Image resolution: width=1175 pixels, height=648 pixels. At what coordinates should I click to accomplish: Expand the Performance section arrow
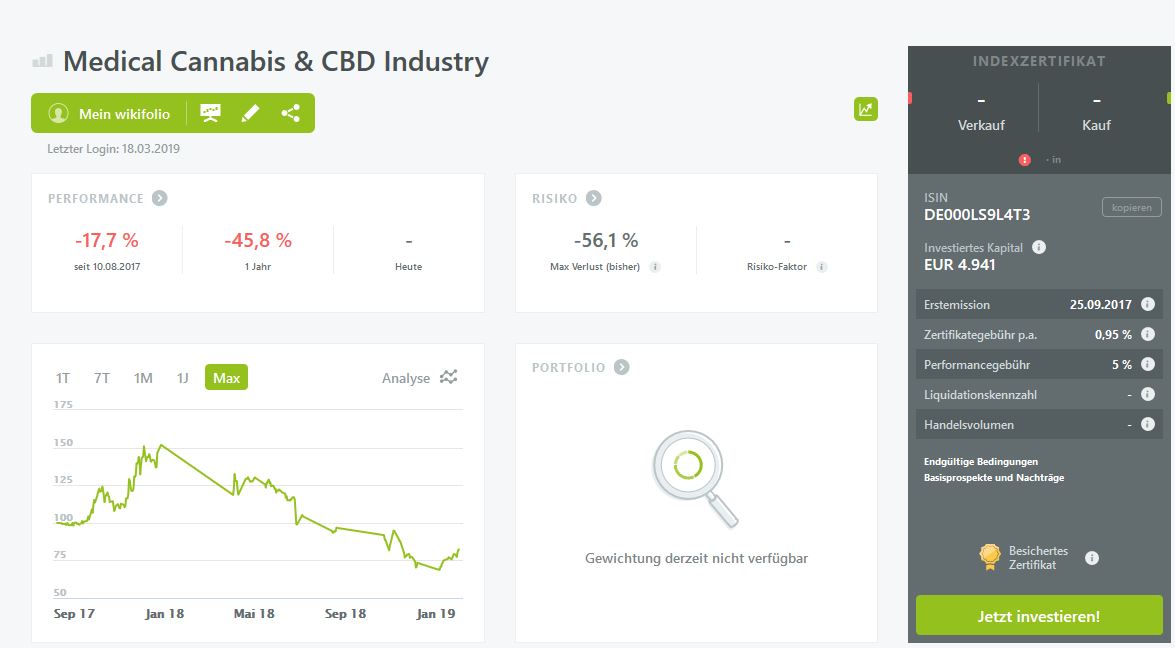160,198
